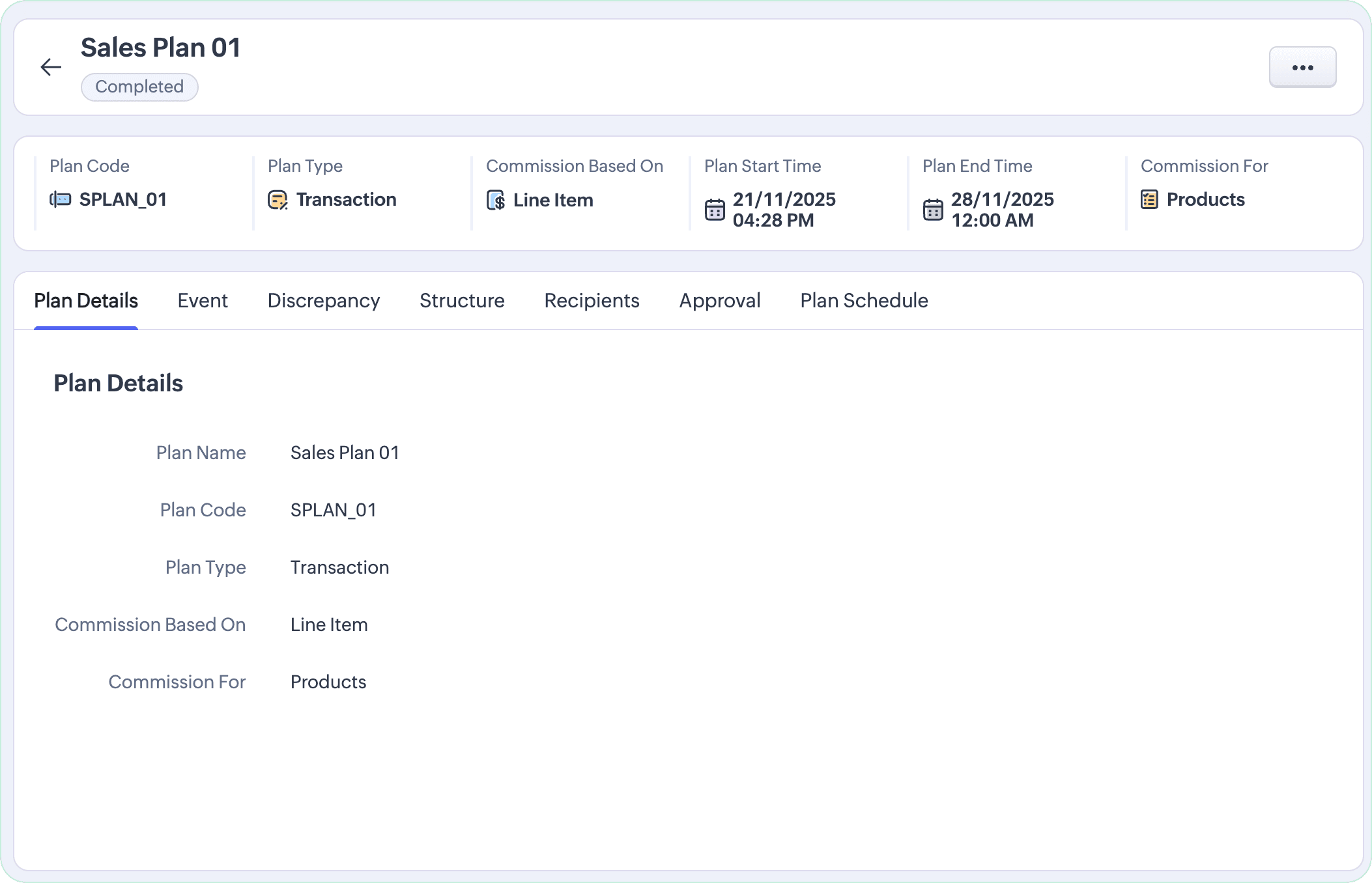This screenshot has width=1372, height=883.
Task: Click the Commission Based On label in details list
Action: coord(150,624)
